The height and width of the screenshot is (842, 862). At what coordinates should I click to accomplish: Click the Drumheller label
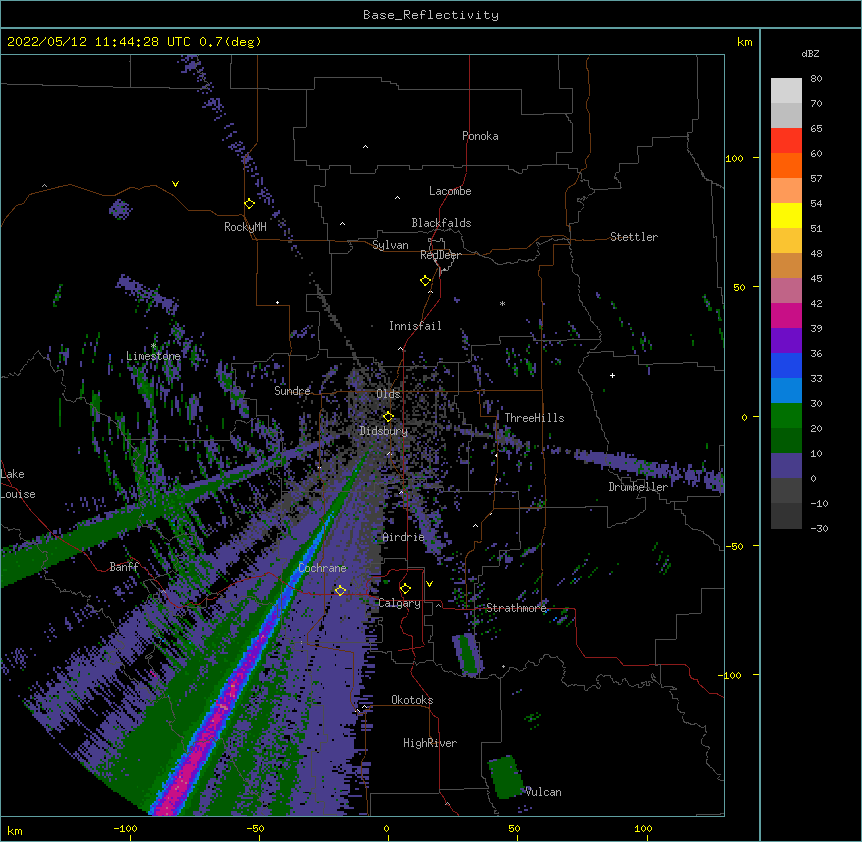(x=638, y=487)
